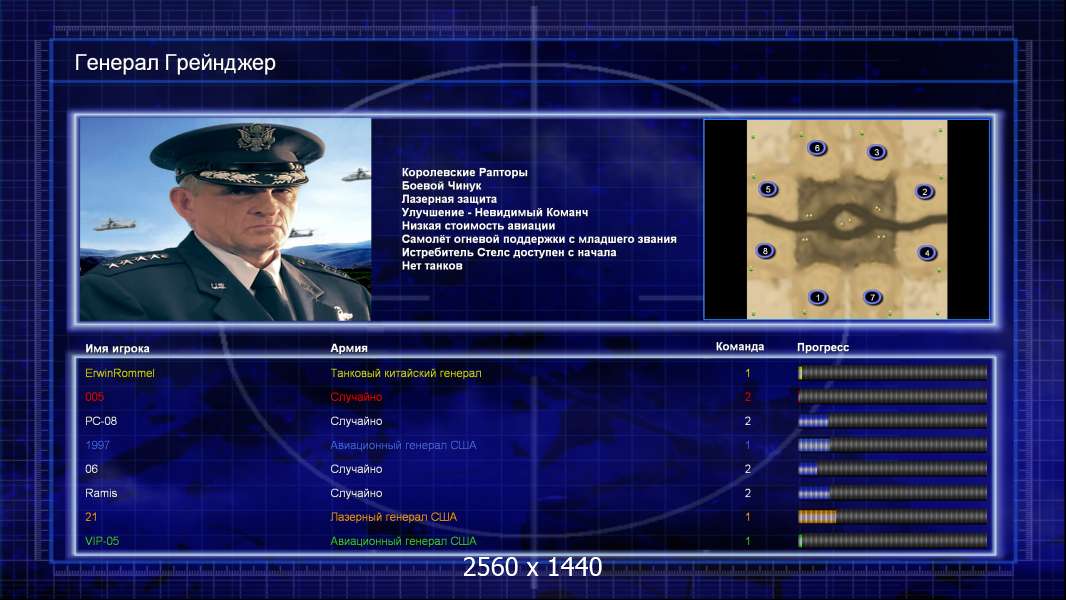Click 'Низкая стоимость авиации' text
1066x600 pixels.
[478, 226]
